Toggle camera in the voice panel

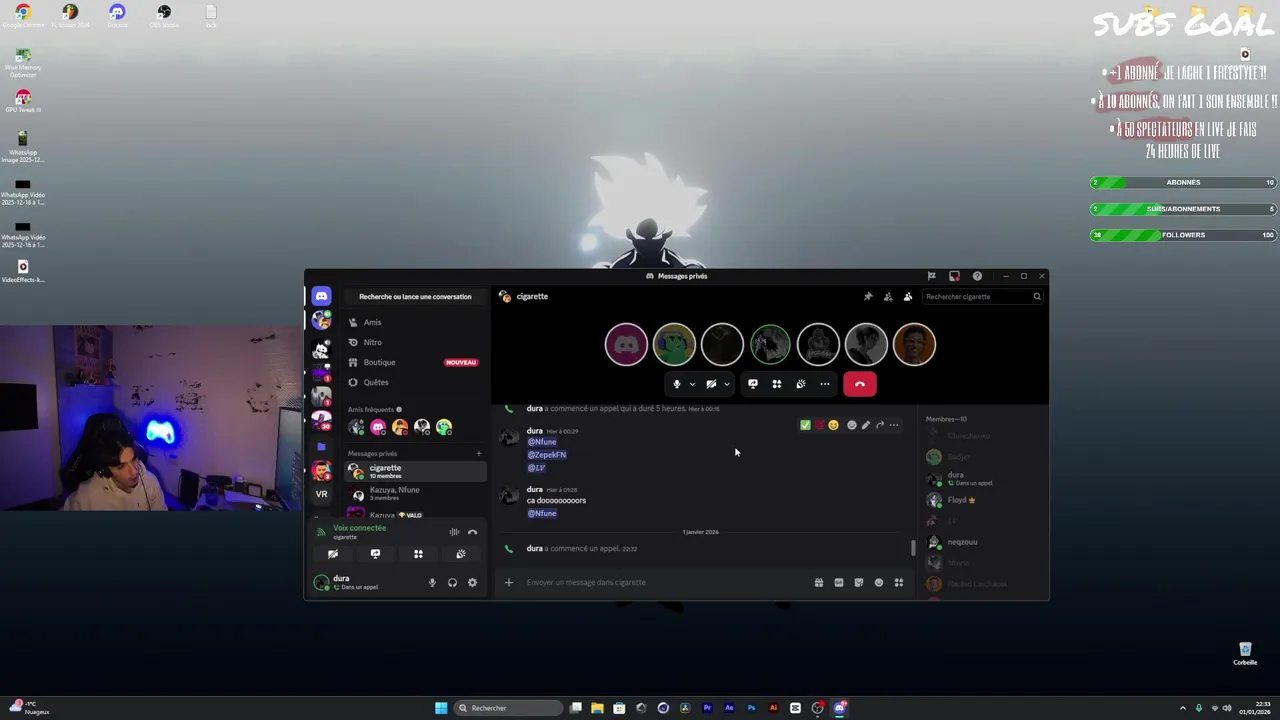(333, 554)
